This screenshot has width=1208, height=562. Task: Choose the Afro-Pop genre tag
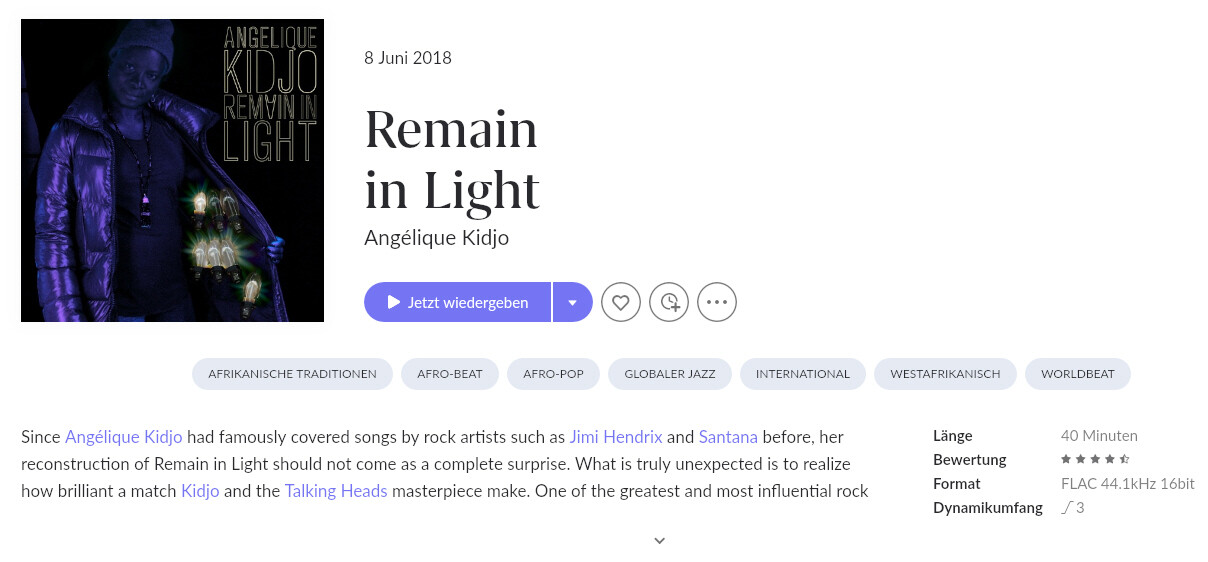coord(553,374)
